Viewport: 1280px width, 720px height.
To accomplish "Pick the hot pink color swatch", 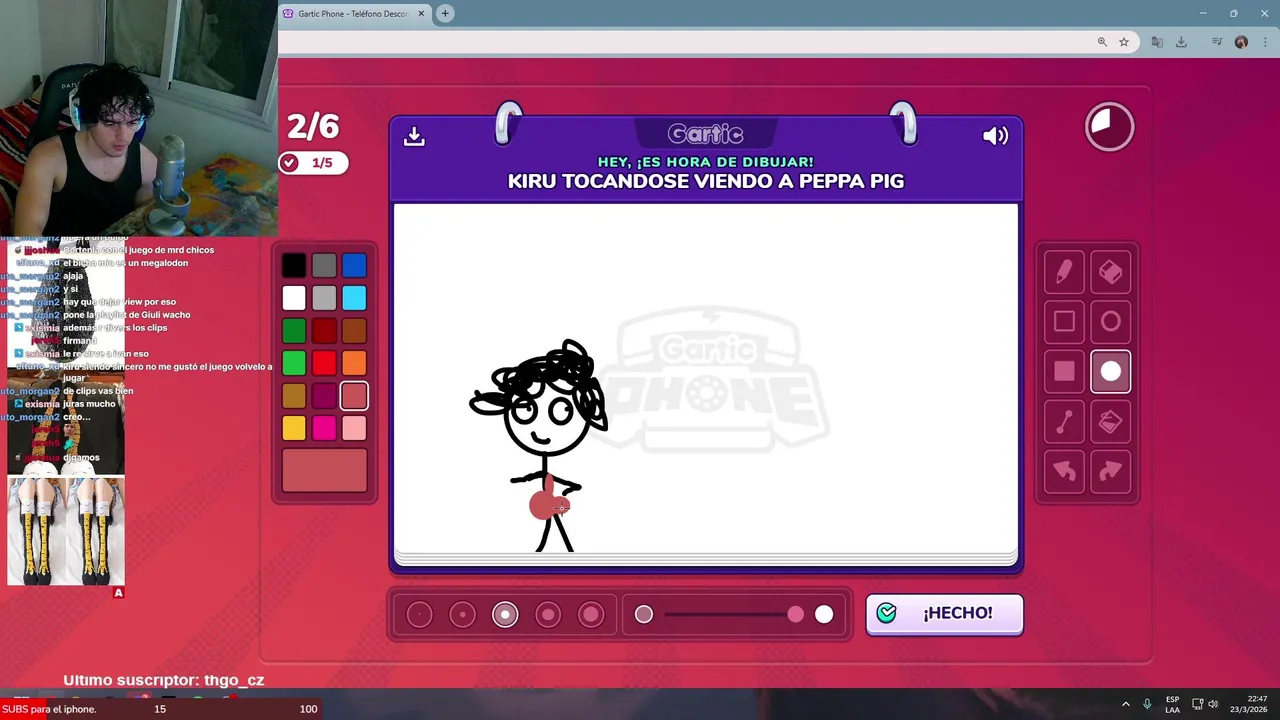I will (324, 428).
